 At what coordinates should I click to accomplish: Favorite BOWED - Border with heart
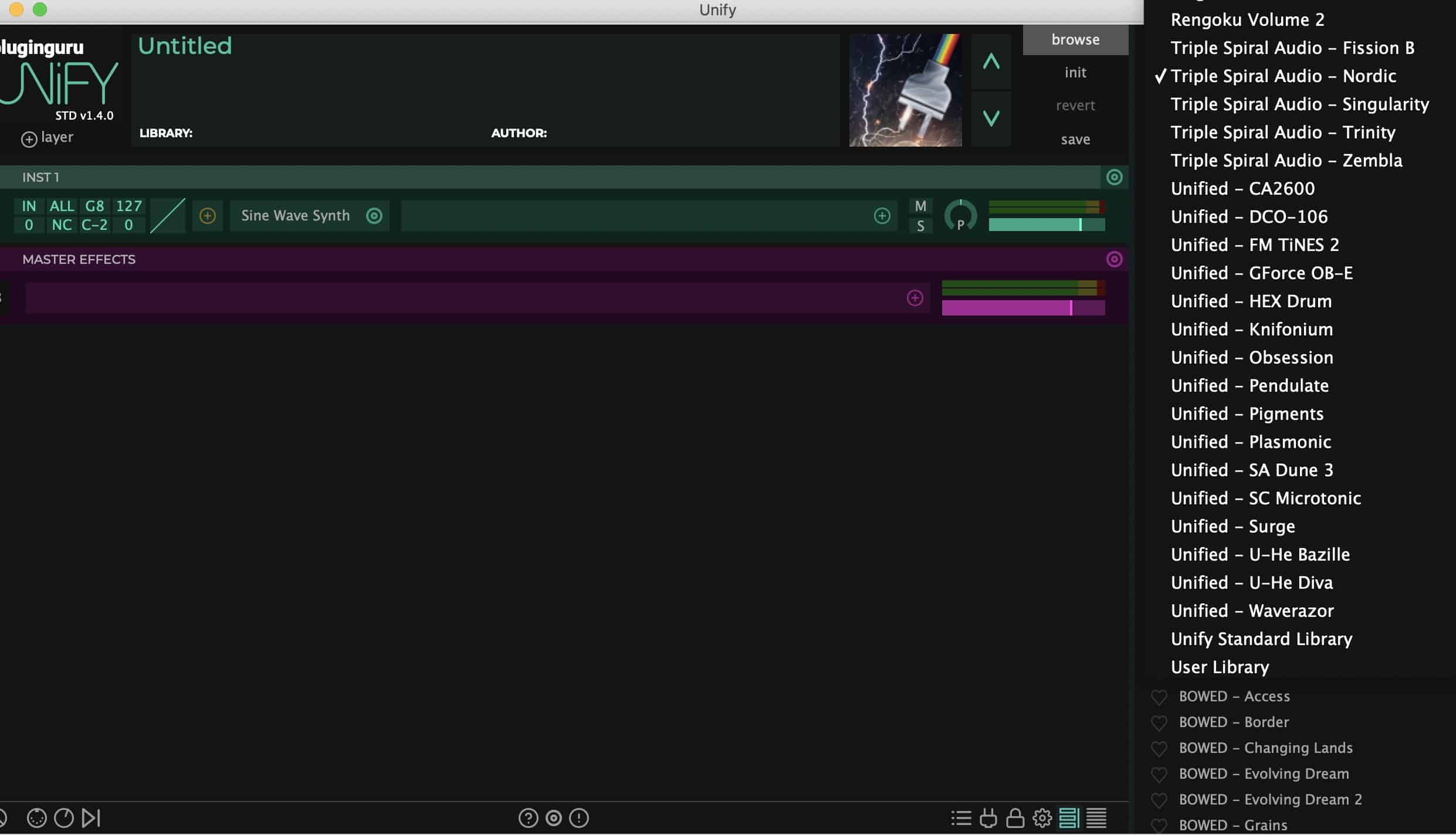(x=1159, y=722)
